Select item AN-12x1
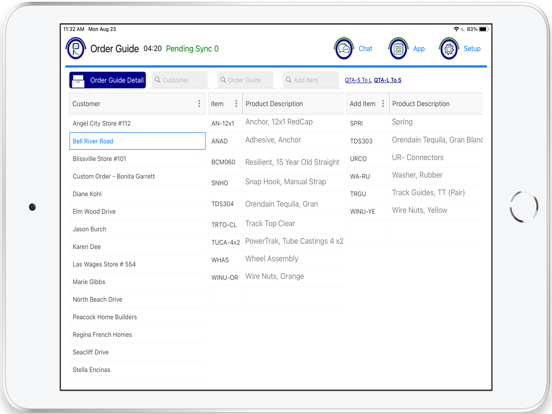 (x=222, y=123)
